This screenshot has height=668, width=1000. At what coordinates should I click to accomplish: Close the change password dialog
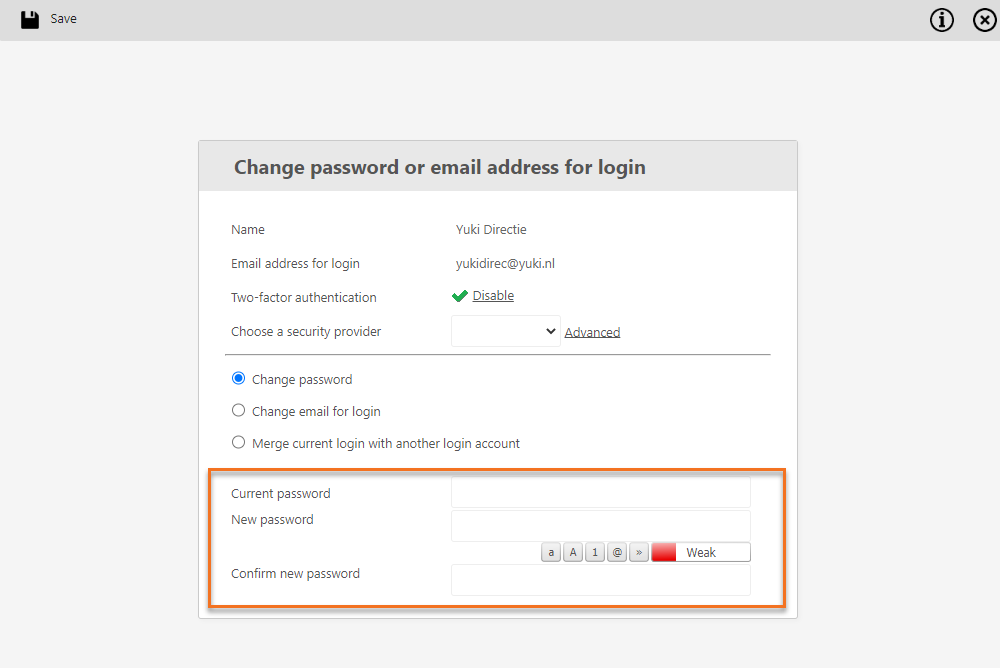984,19
